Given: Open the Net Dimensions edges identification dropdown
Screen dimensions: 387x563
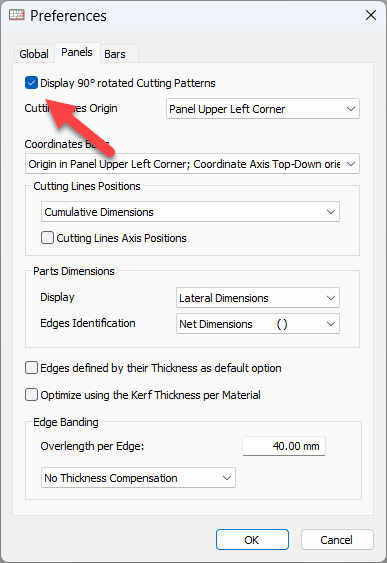Looking at the screenshot, I should pos(258,324).
